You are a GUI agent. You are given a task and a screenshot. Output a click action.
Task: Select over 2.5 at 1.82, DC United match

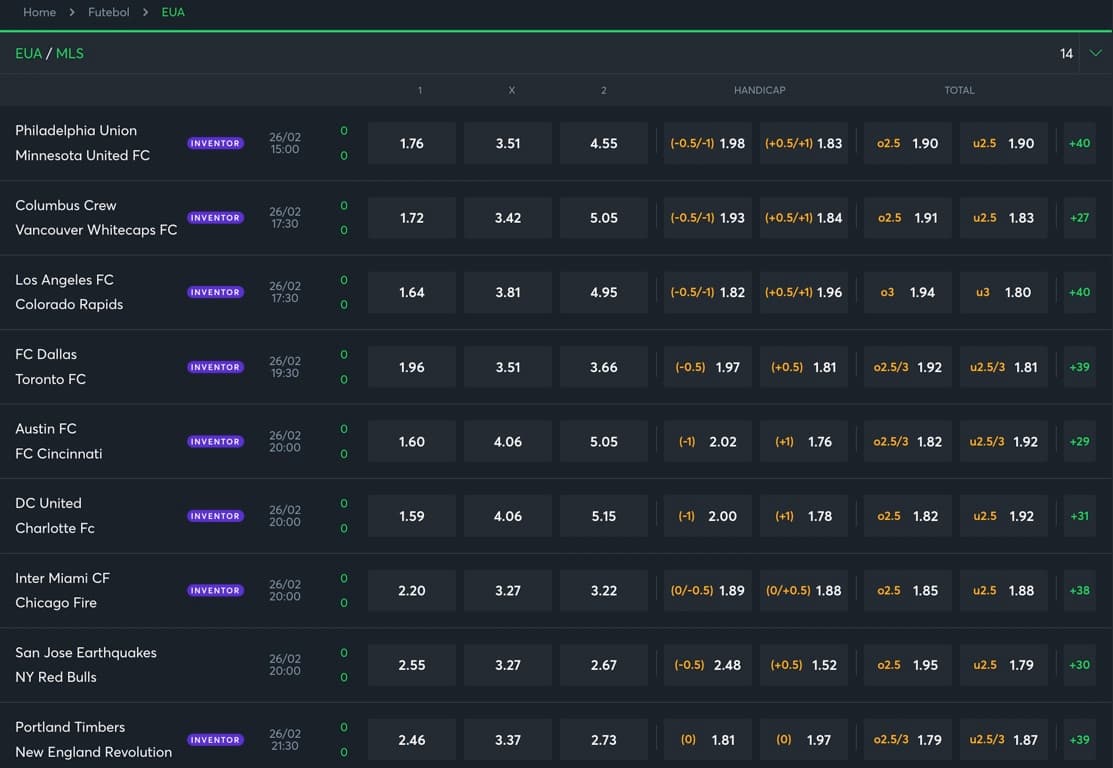tap(907, 516)
